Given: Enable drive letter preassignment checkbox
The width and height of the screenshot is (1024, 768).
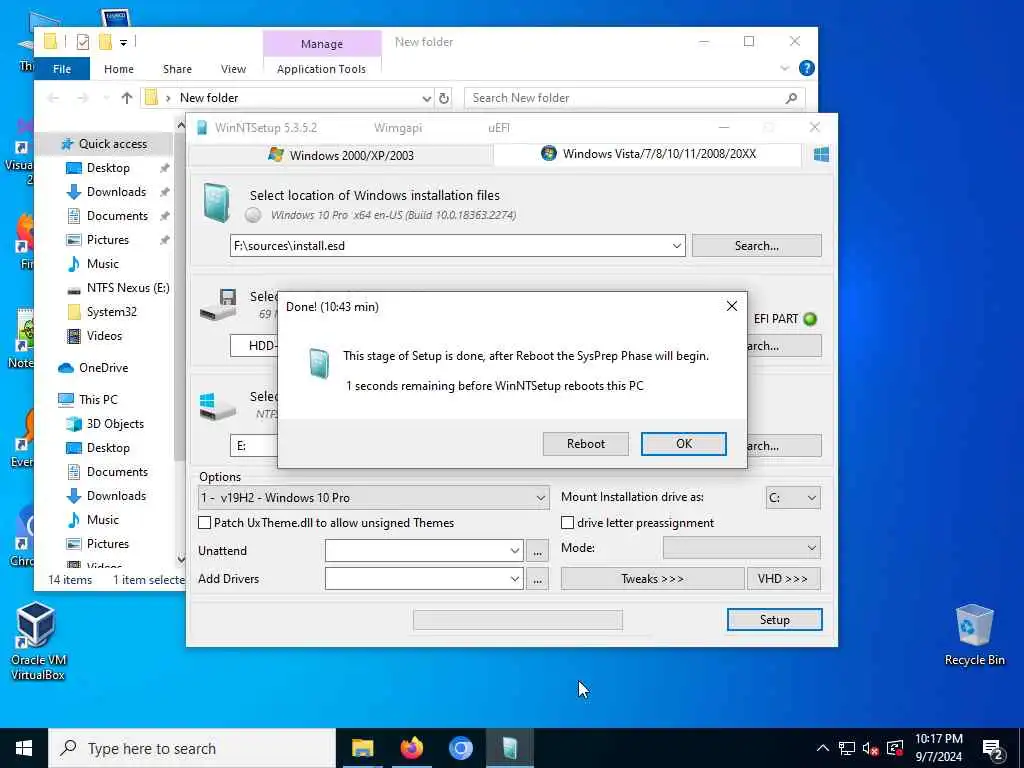Looking at the screenshot, I should tap(568, 522).
